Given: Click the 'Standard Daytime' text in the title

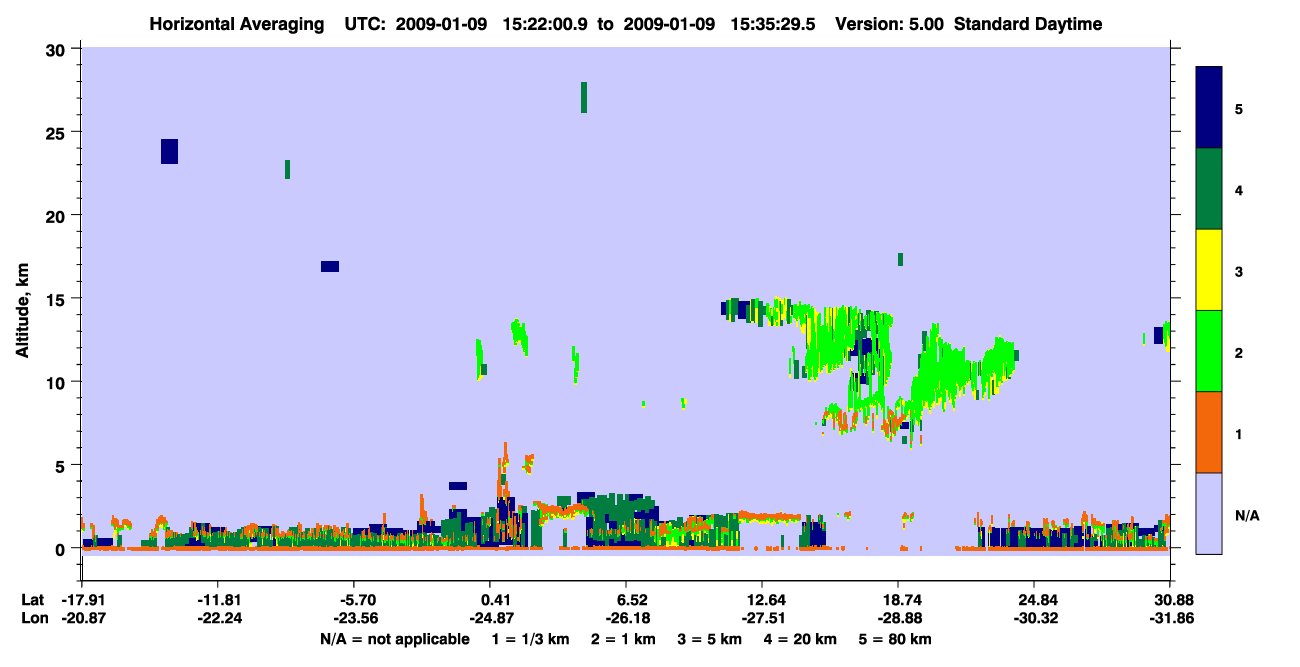Looking at the screenshot, I should click(1028, 24).
